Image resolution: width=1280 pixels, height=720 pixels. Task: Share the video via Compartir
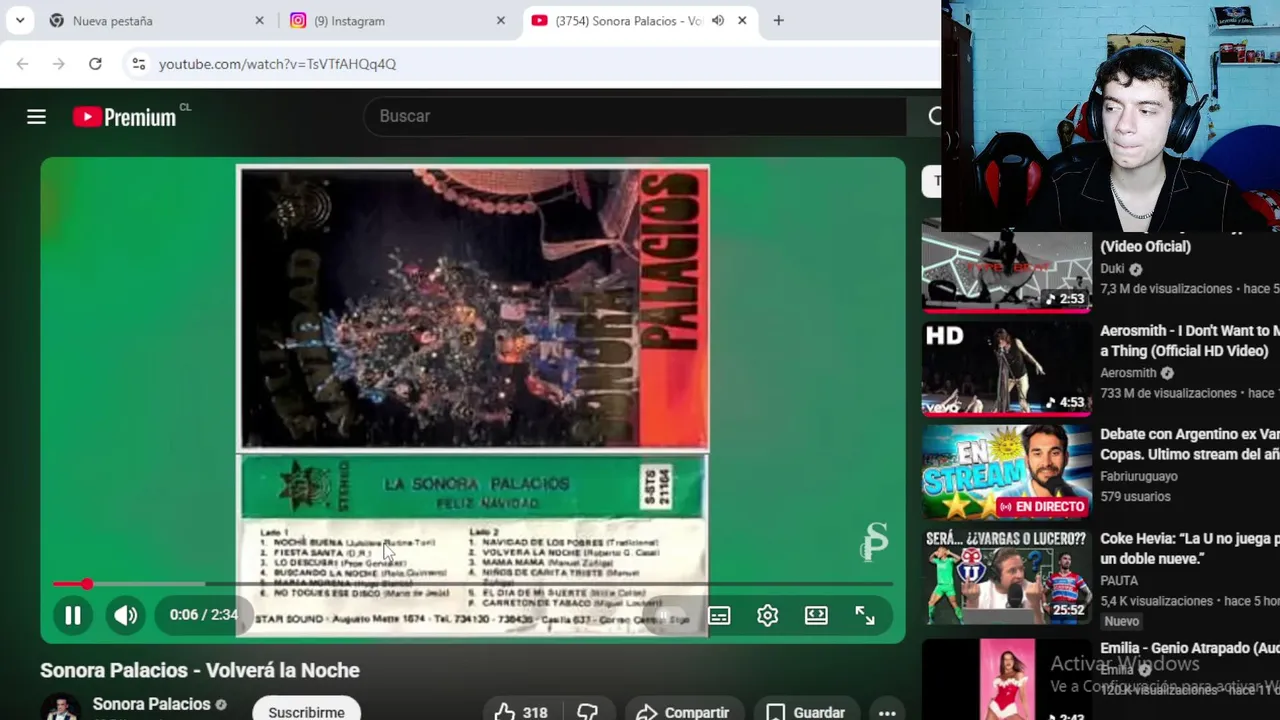pyautogui.click(x=683, y=712)
